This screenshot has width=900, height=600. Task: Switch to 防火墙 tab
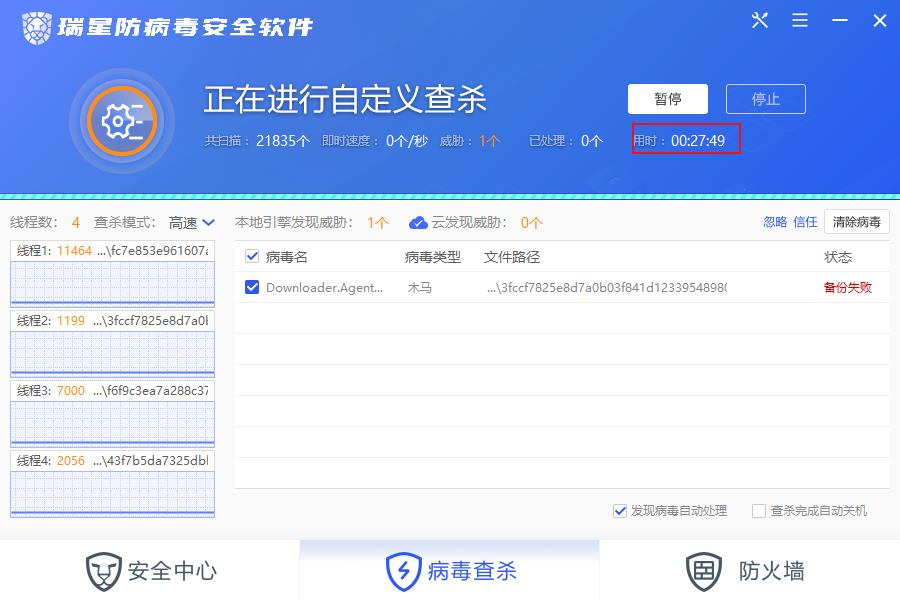tap(750, 570)
